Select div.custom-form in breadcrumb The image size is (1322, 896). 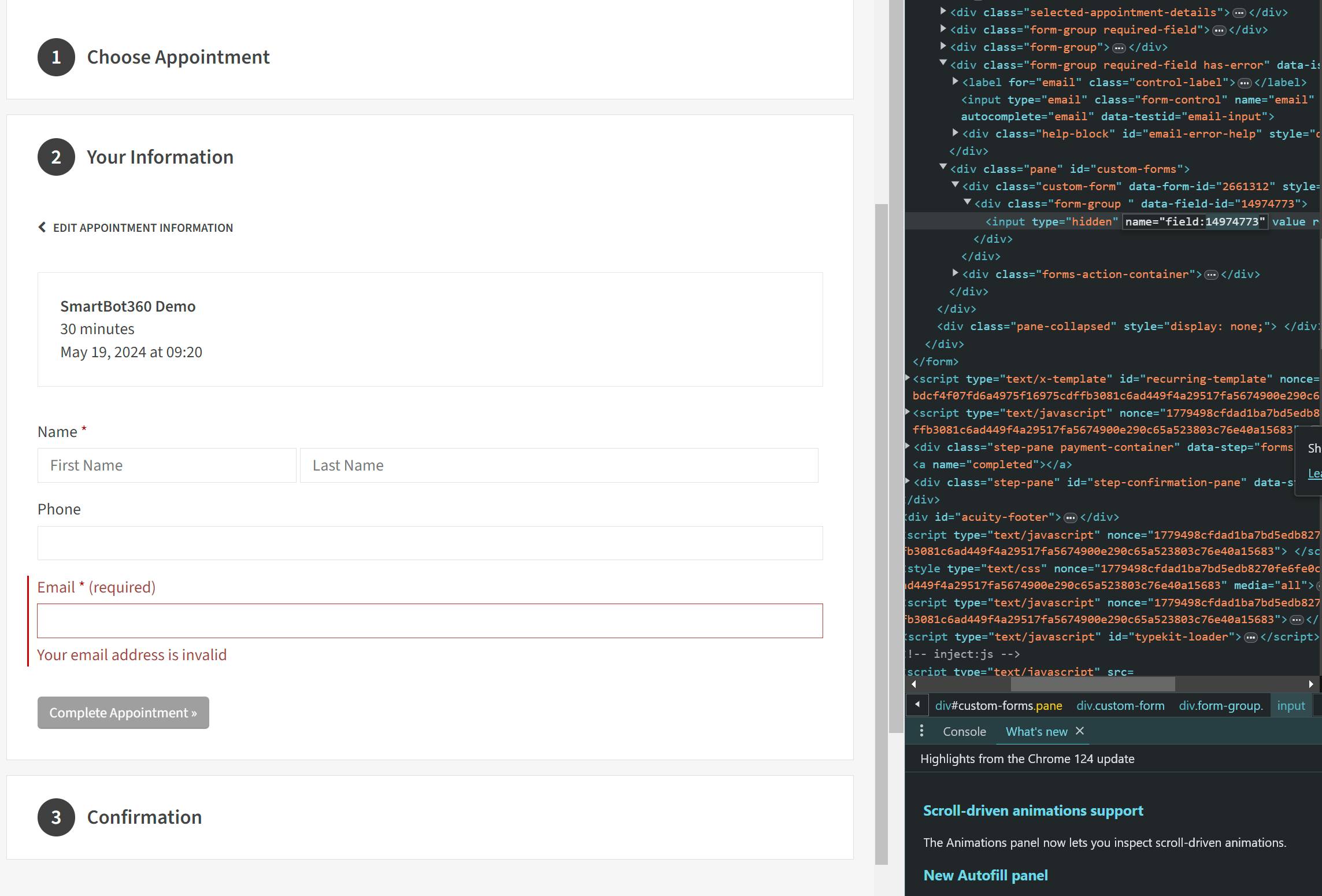click(x=1120, y=705)
